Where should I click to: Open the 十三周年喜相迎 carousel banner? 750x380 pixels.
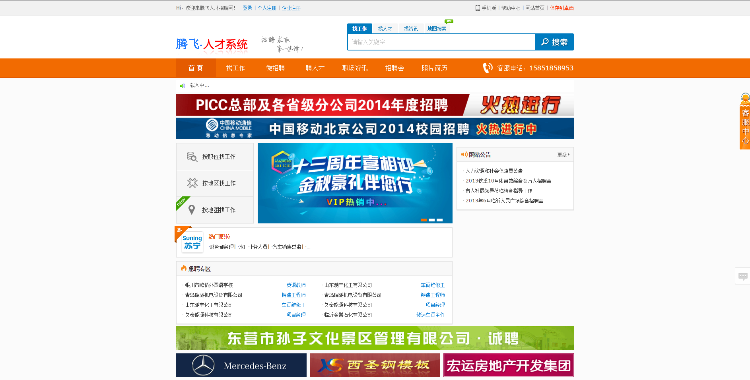pos(355,183)
